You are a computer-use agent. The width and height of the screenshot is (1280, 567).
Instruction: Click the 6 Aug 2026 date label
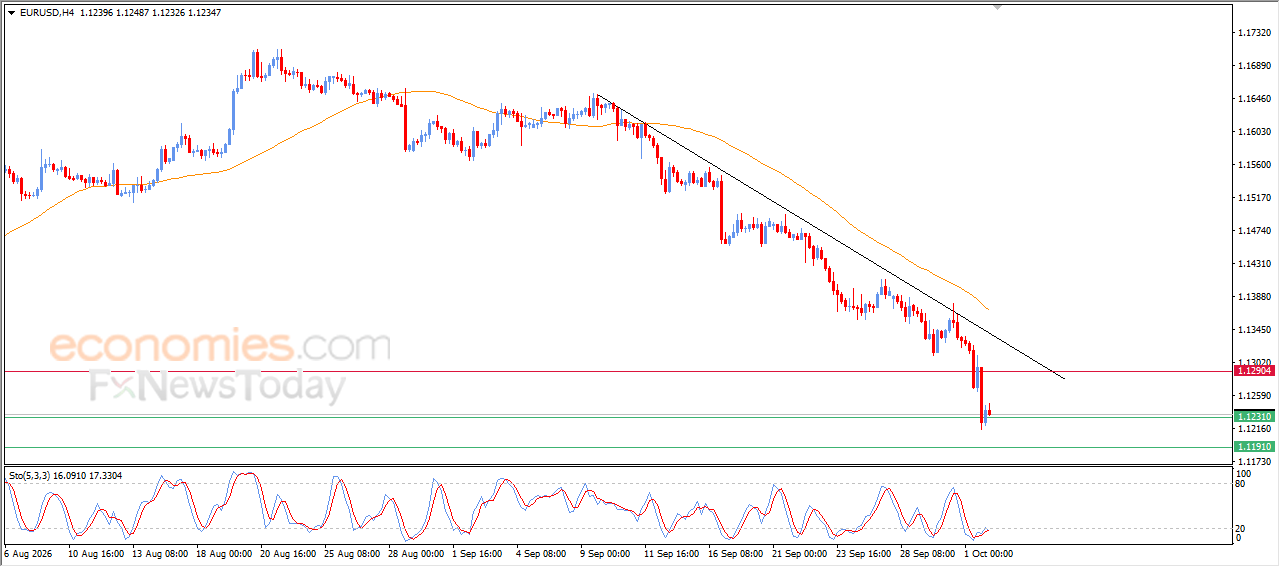[x=28, y=552]
